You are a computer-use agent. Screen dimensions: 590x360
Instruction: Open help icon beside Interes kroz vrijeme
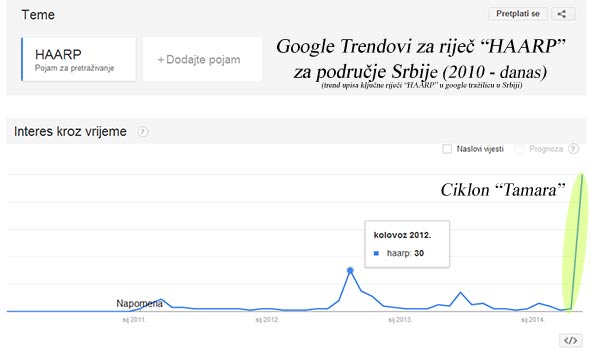143,132
